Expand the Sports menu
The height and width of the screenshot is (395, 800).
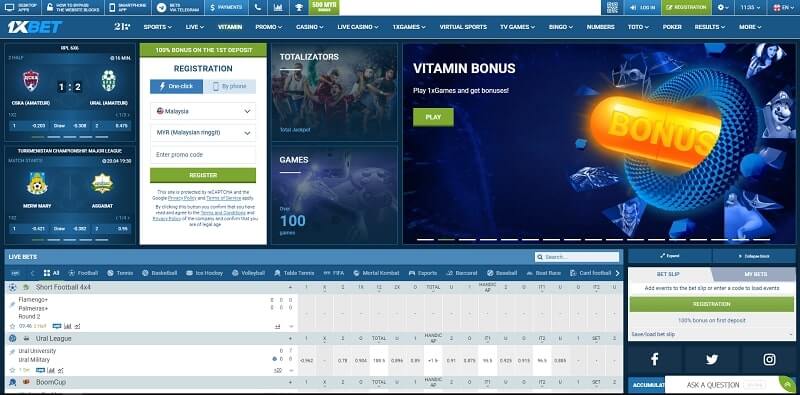(x=157, y=27)
